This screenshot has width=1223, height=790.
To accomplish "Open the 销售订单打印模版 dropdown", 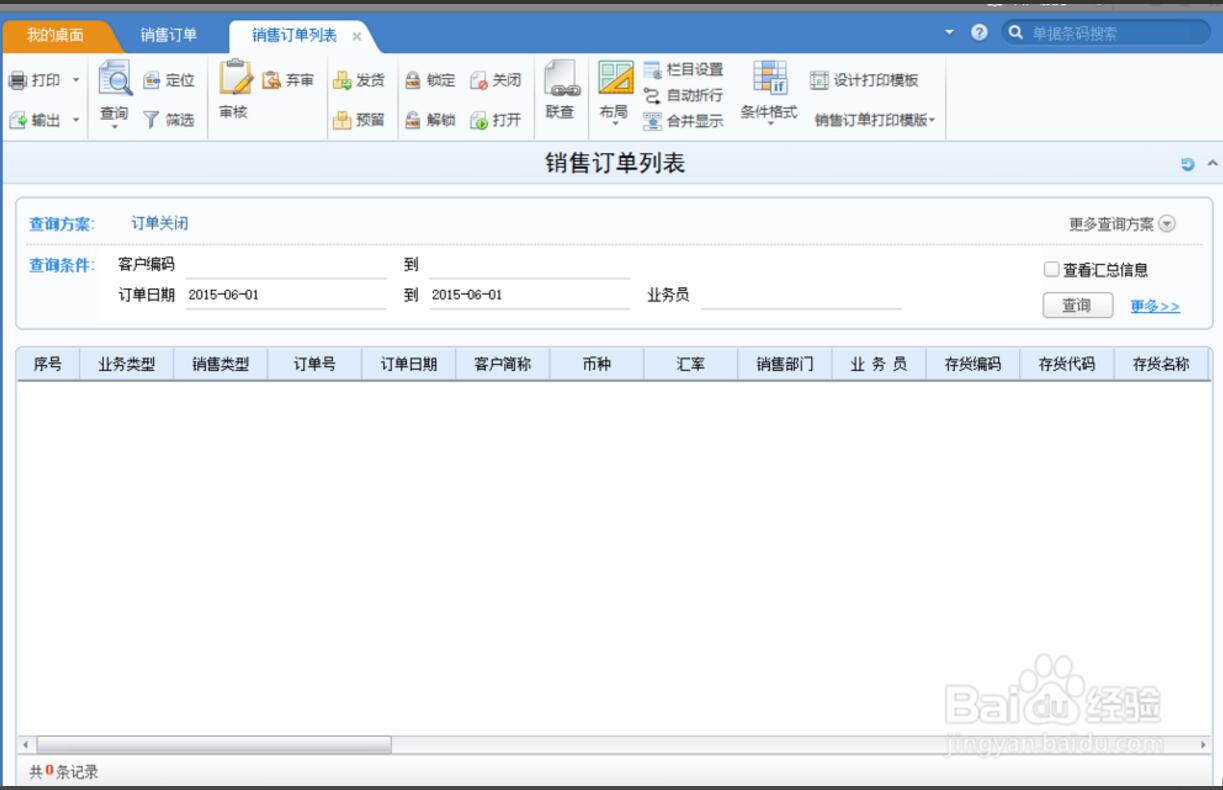I will (x=875, y=120).
